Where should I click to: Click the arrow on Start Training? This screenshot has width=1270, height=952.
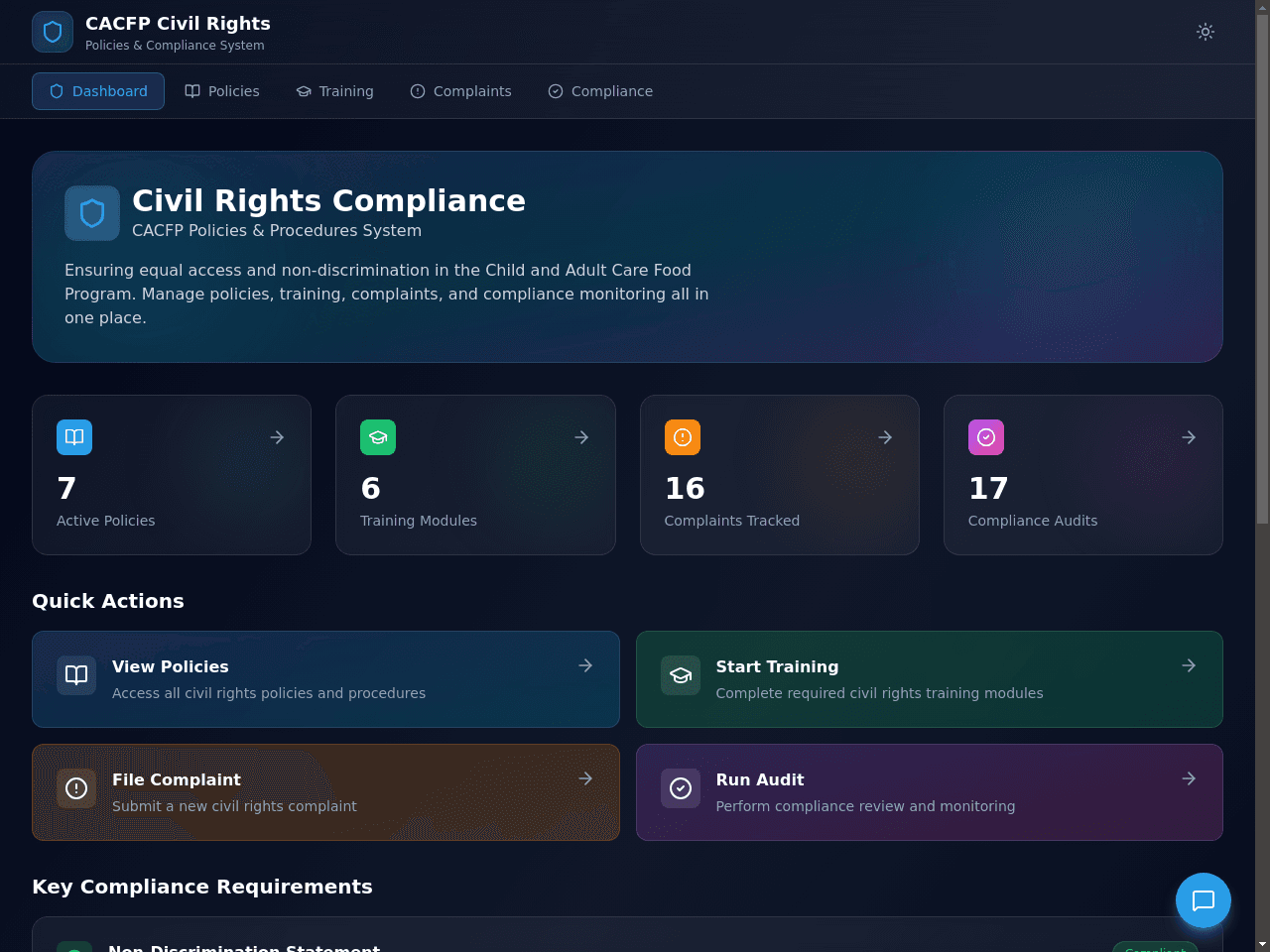(1189, 665)
